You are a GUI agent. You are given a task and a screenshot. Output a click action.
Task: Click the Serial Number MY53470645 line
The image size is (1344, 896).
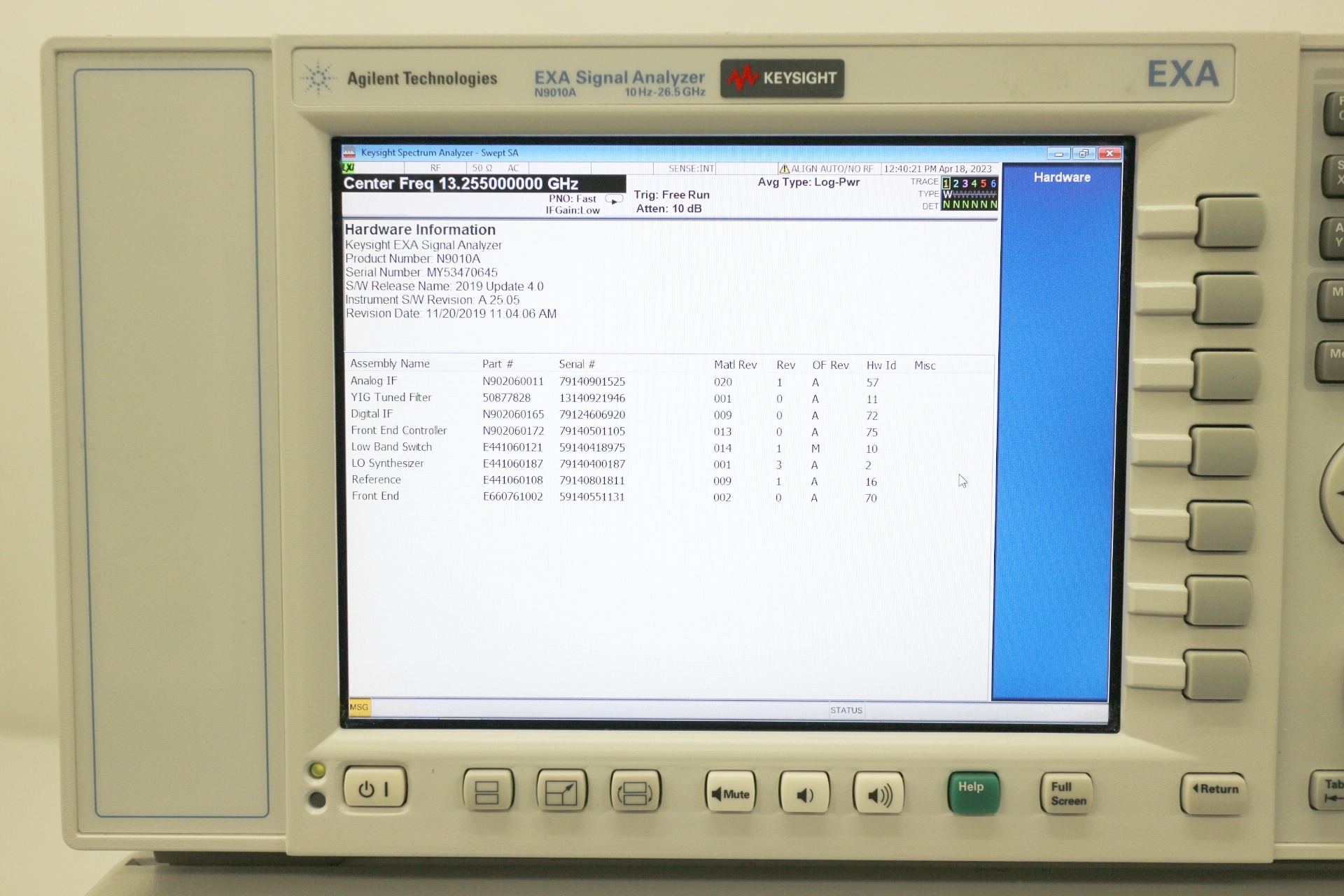coord(421,272)
